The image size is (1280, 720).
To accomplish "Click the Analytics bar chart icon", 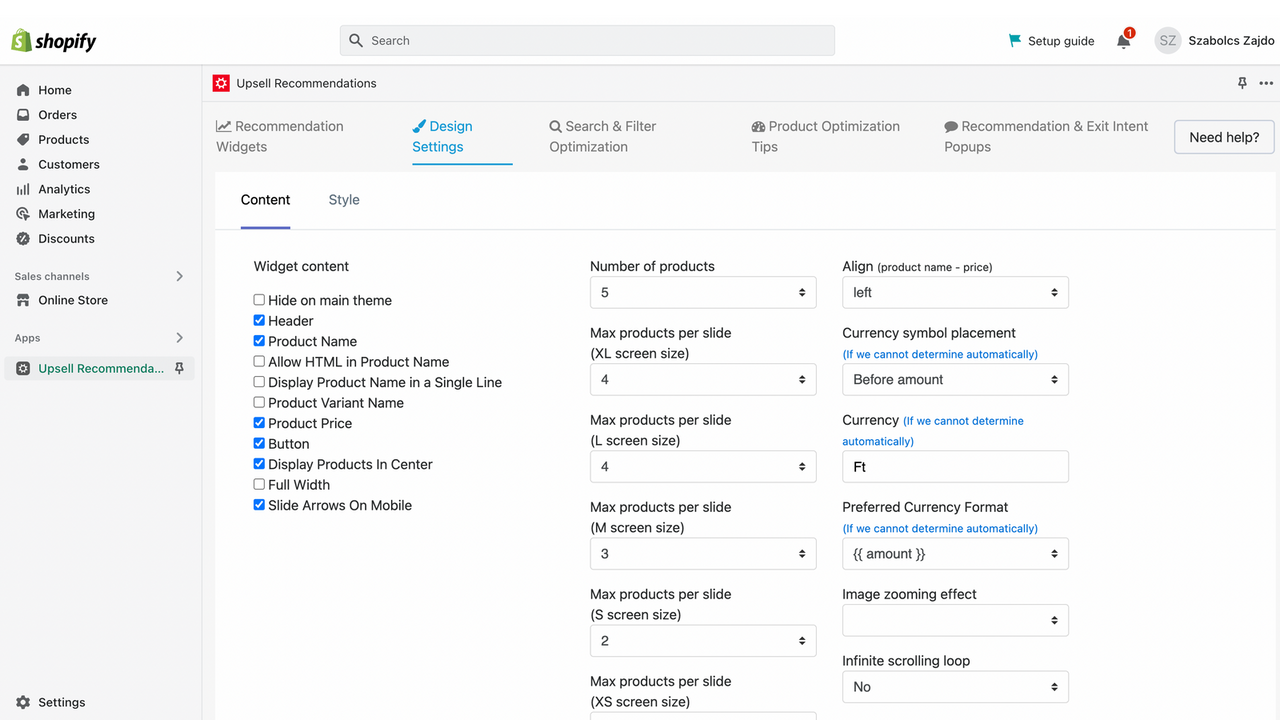I will pos(23,189).
